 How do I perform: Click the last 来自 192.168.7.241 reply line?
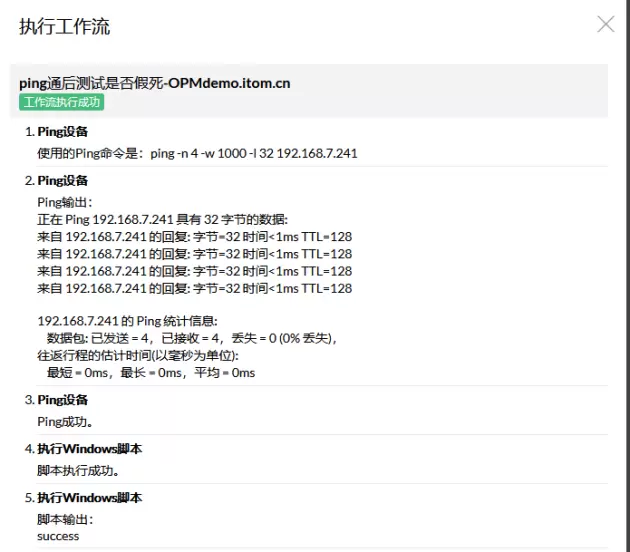pyautogui.click(x=194, y=288)
